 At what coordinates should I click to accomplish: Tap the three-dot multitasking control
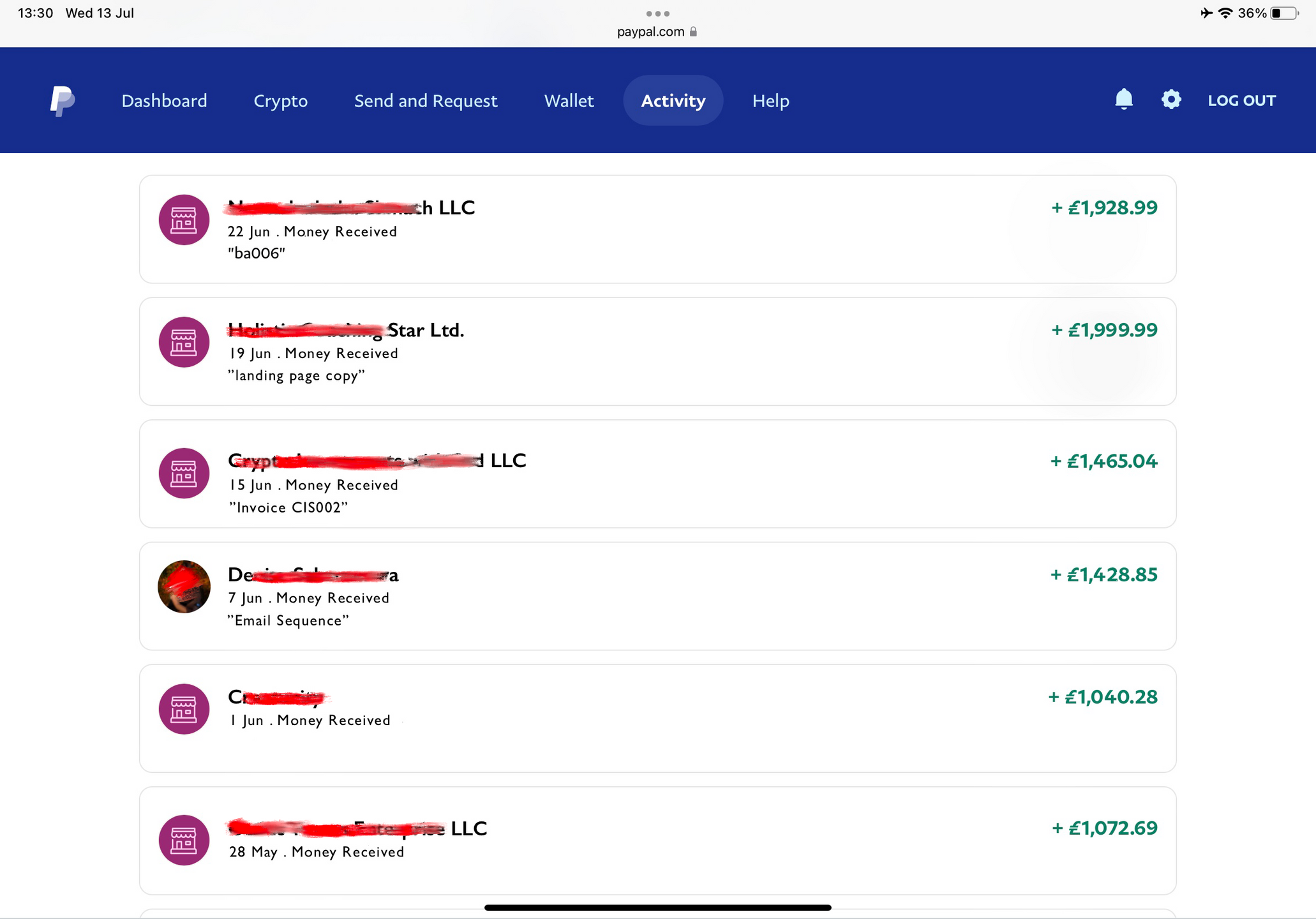tap(657, 13)
